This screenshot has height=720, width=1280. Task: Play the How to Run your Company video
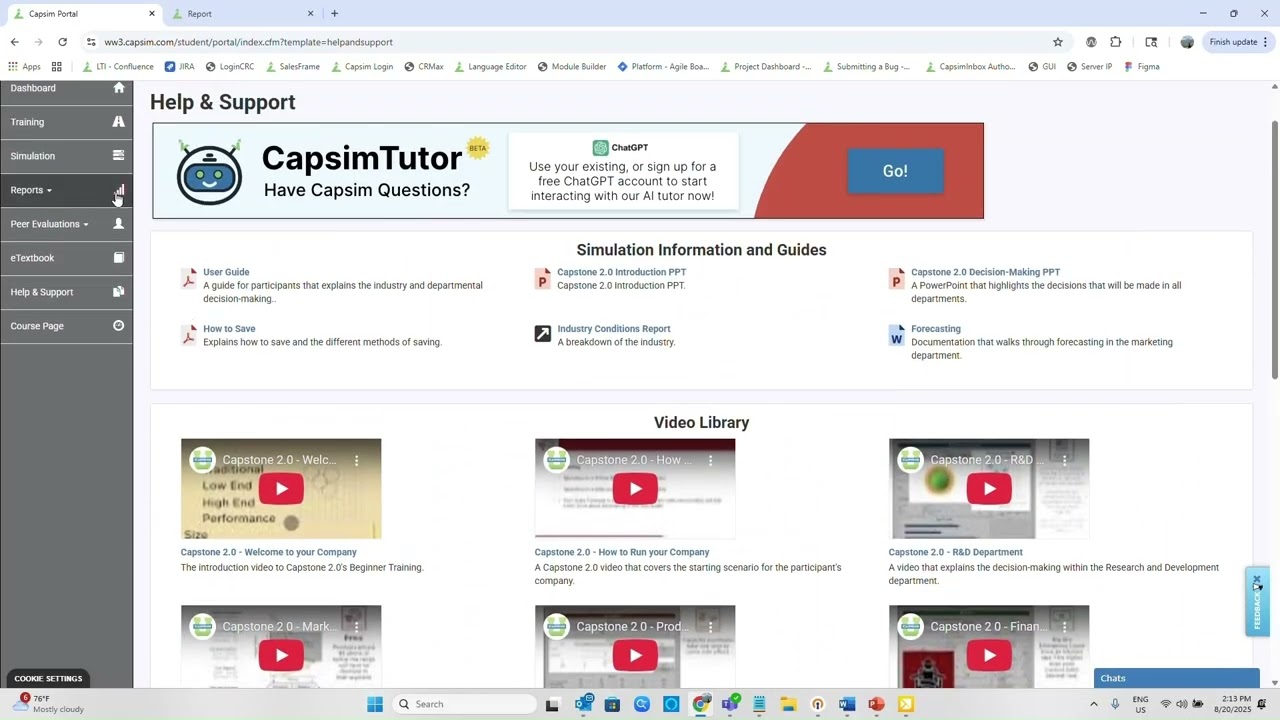click(635, 489)
